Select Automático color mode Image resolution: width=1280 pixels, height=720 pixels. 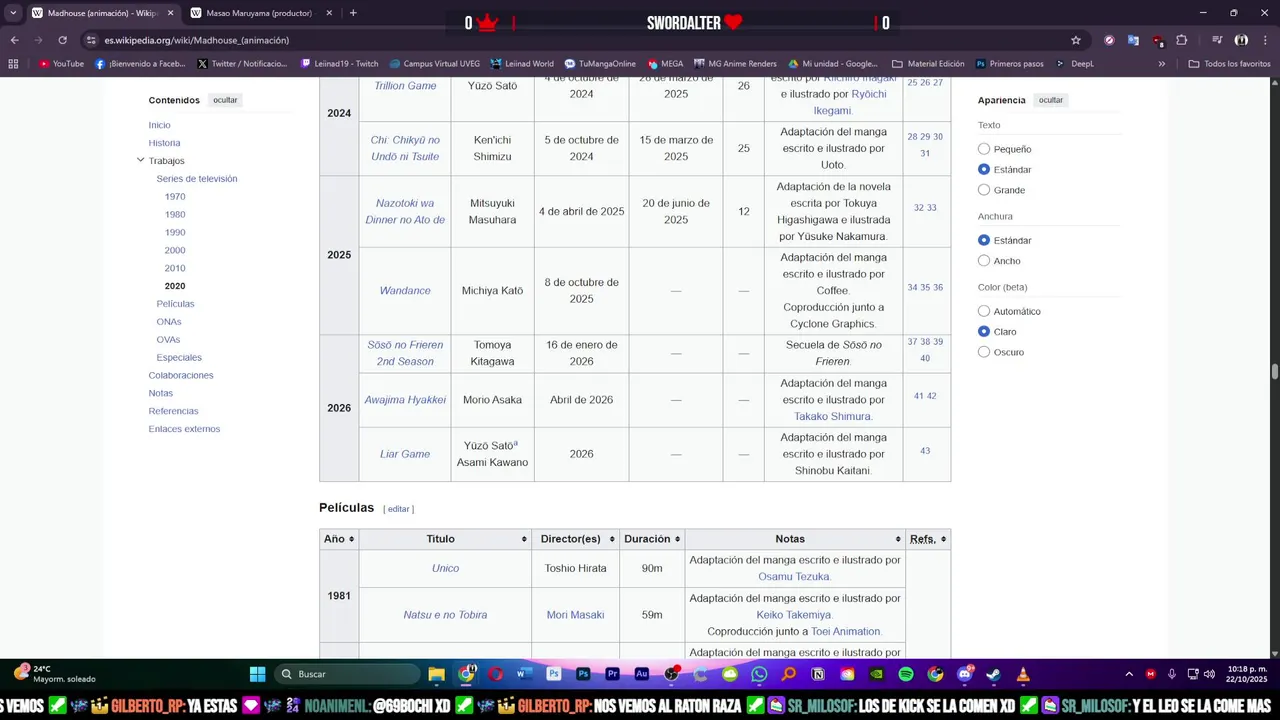point(984,311)
